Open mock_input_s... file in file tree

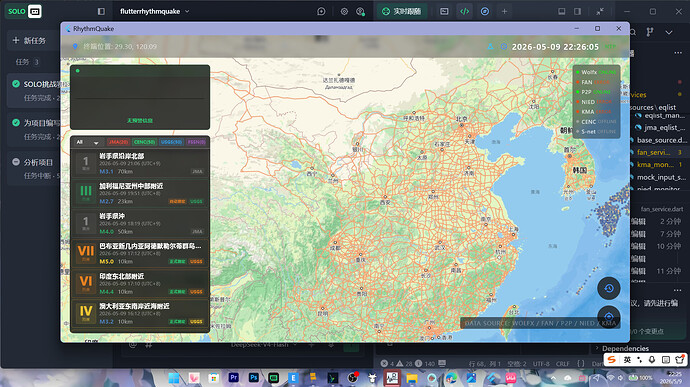[x=661, y=177]
